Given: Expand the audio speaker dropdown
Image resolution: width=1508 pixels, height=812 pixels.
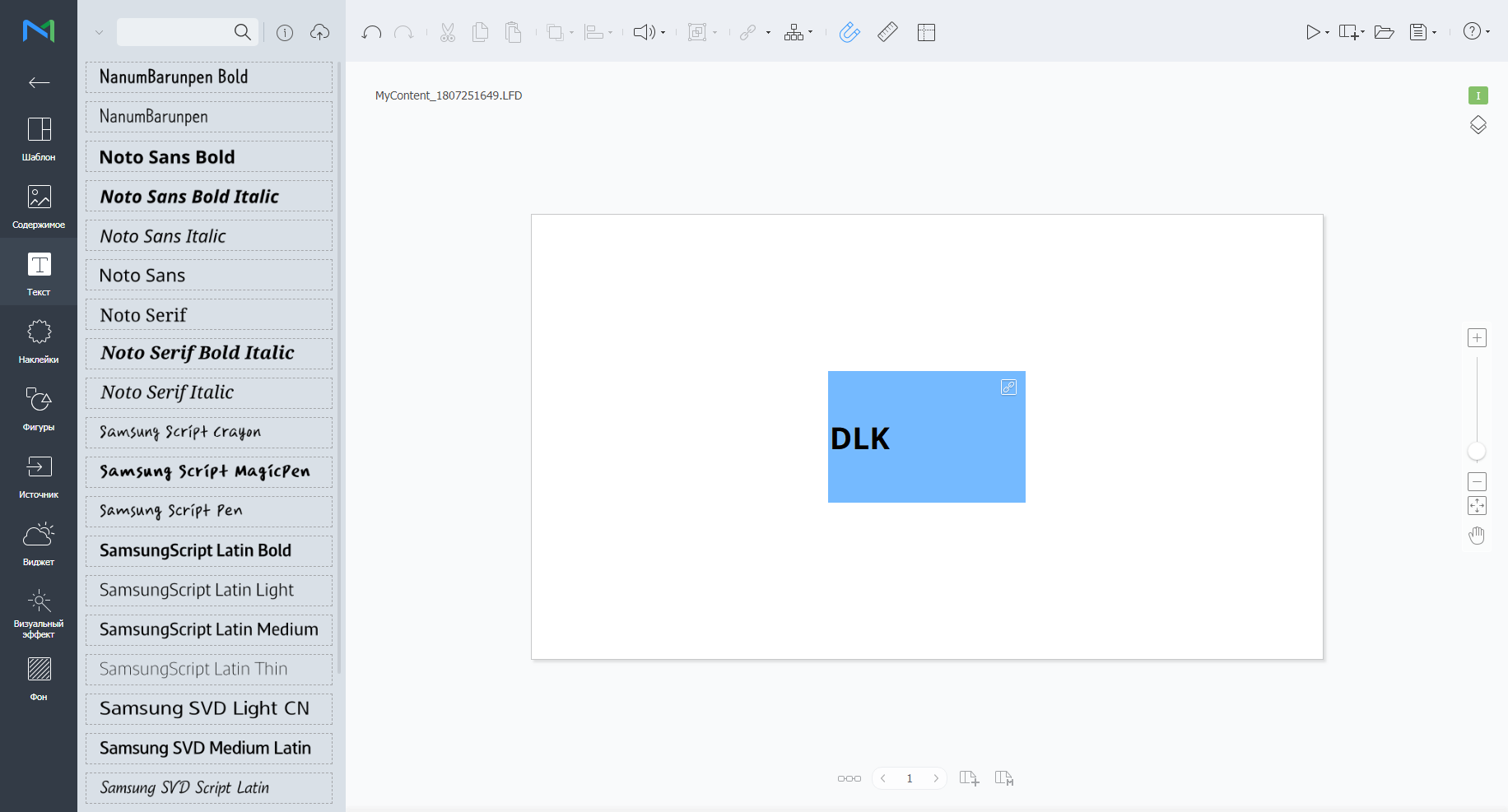Looking at the screenshot, I should [x=663, y=32].
